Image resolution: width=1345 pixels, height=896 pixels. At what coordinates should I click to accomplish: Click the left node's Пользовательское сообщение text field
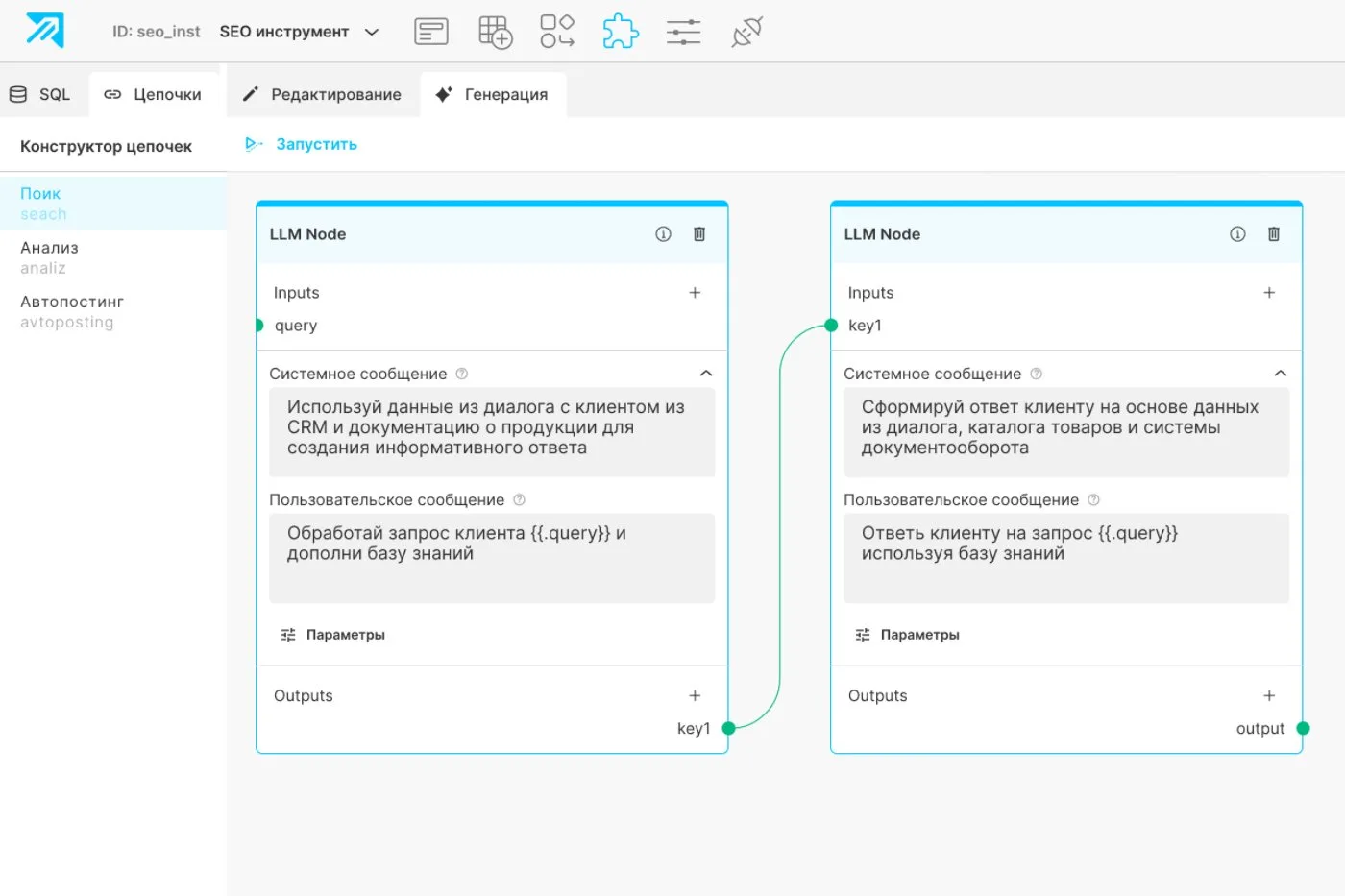pyautogui.click(x=492, y=558)
